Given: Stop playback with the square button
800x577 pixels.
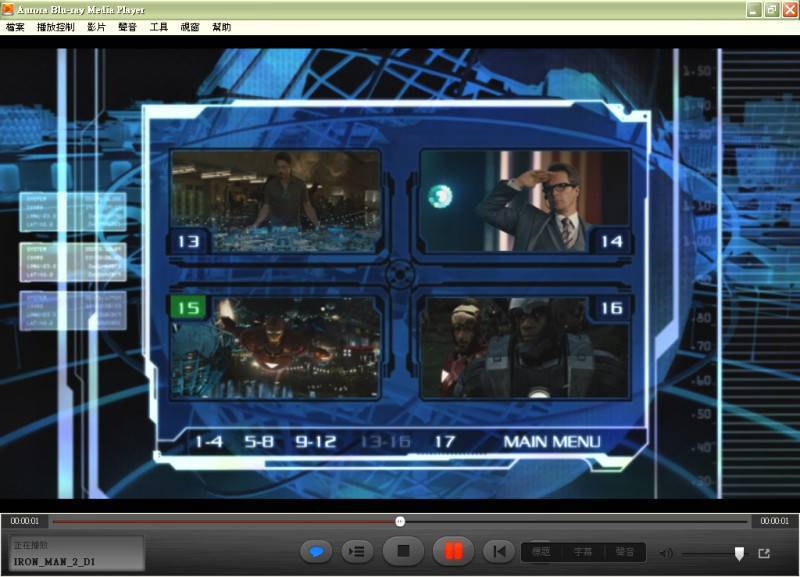Looking at the screenshot, I should [404, 551].
